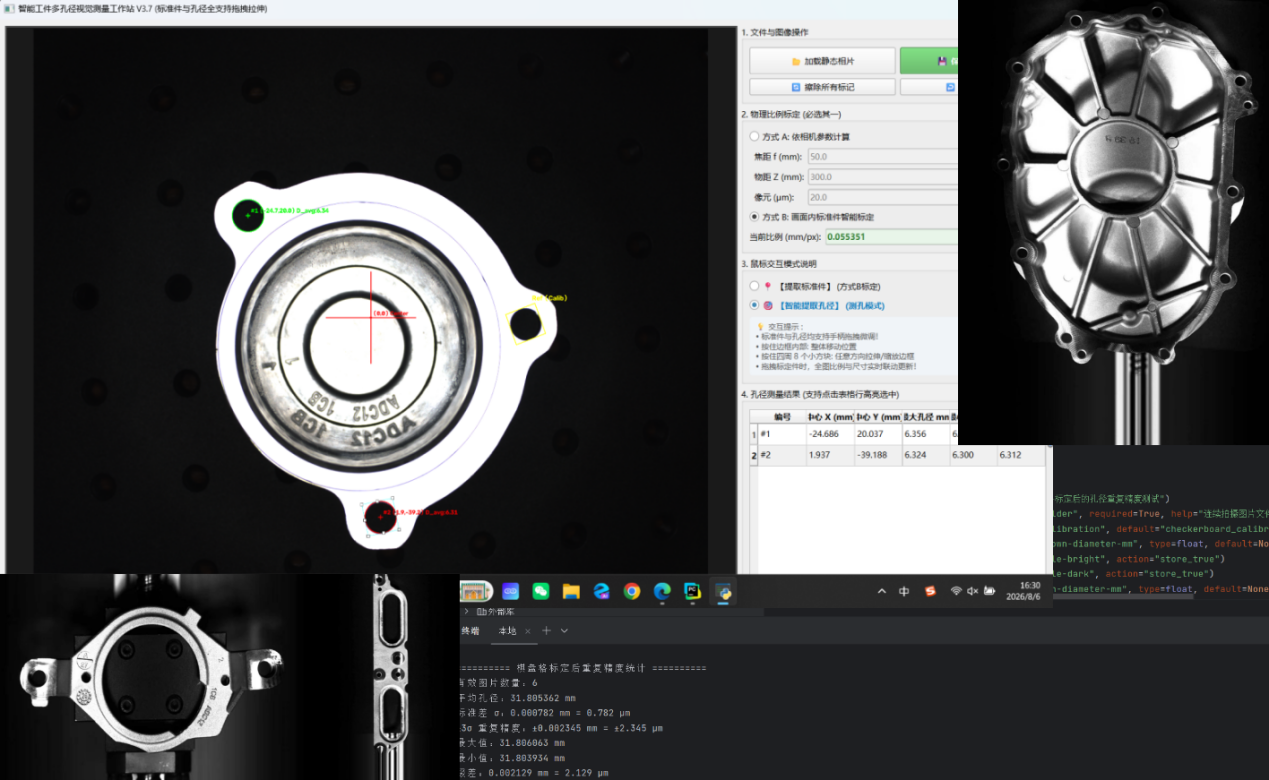Click the clock showing 16:30
Image resolution: width=1269 pixels, height=780 pixels.
1030,585
